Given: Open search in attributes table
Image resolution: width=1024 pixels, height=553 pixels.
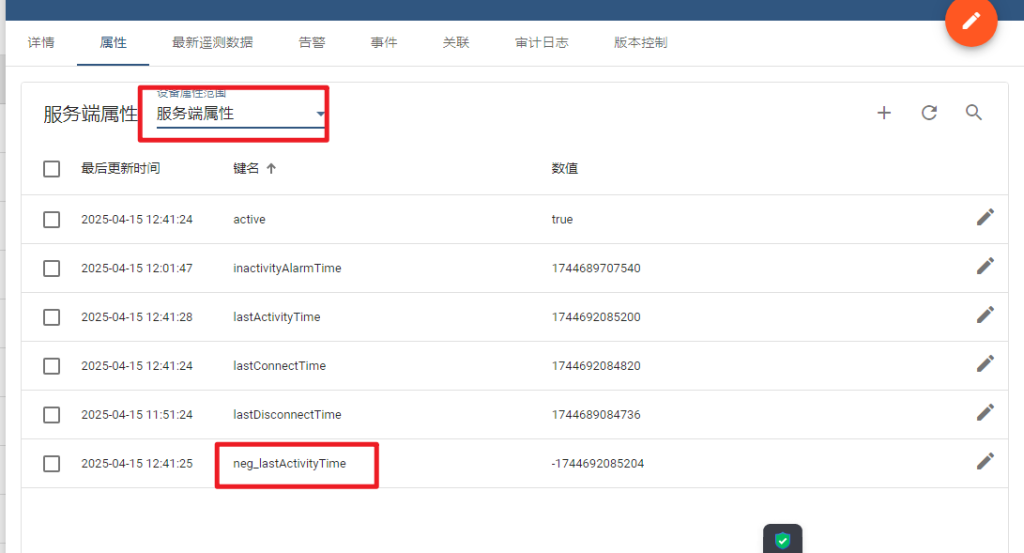Looking at the screenshot, I should click(x=974, y=113).
